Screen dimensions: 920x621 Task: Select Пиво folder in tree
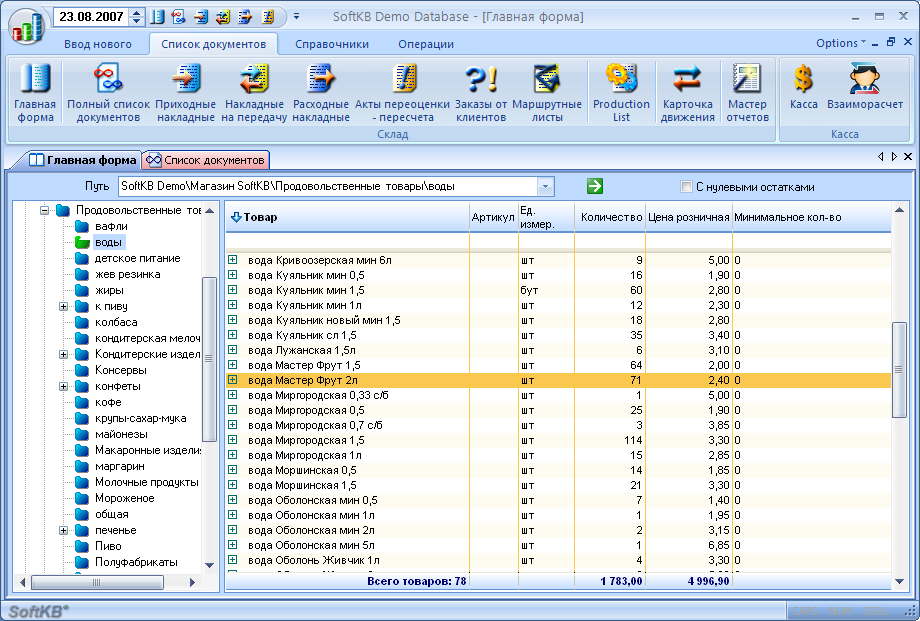click(x=108, y=546)
